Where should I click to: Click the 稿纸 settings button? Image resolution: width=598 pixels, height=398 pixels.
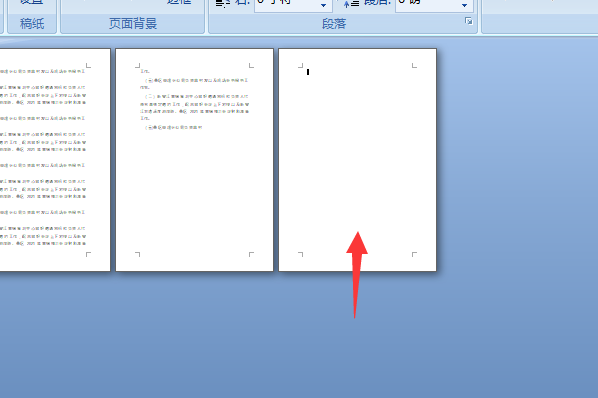click(32, 3)
